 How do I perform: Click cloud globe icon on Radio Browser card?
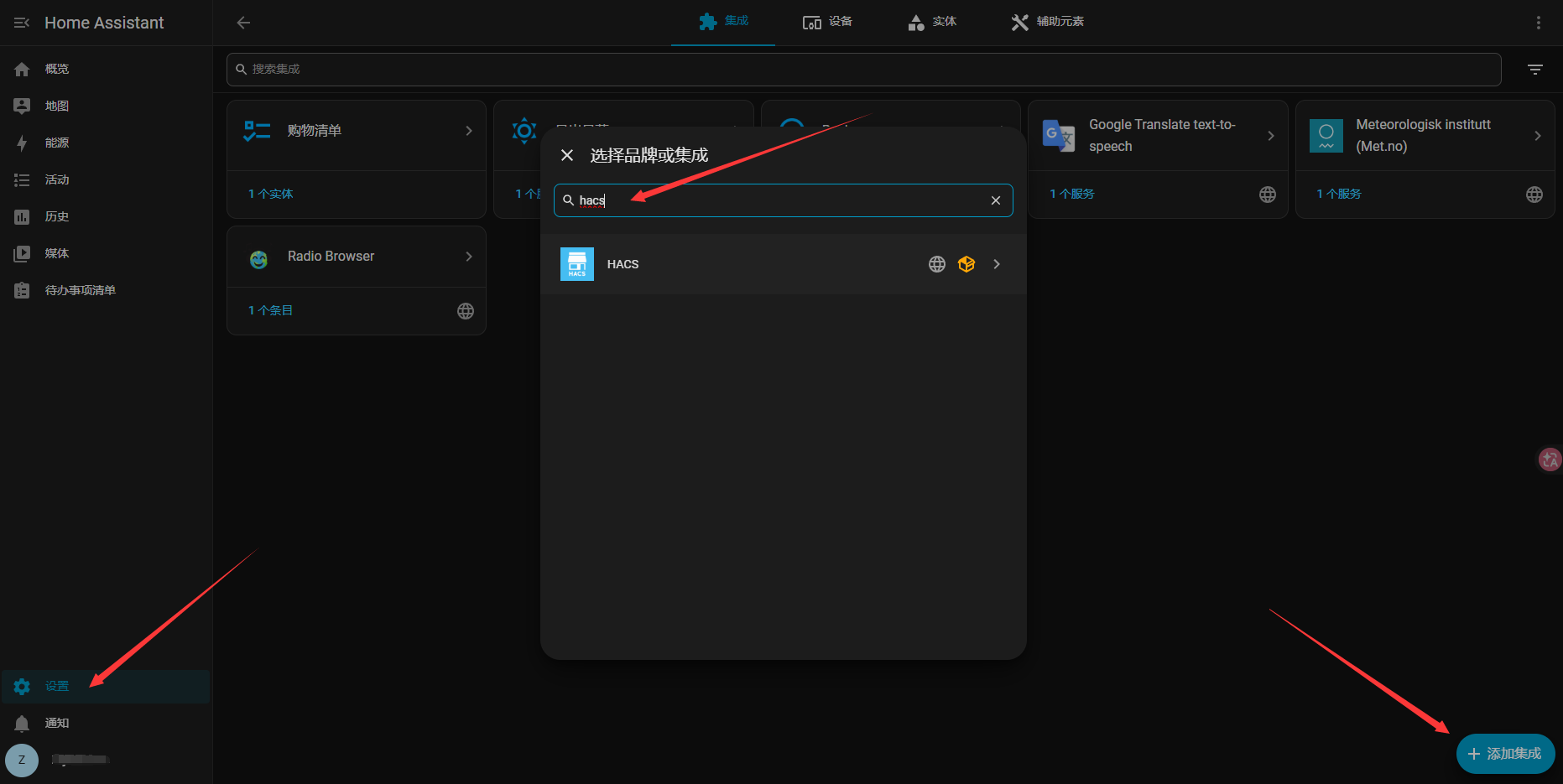tap(466, 311)
